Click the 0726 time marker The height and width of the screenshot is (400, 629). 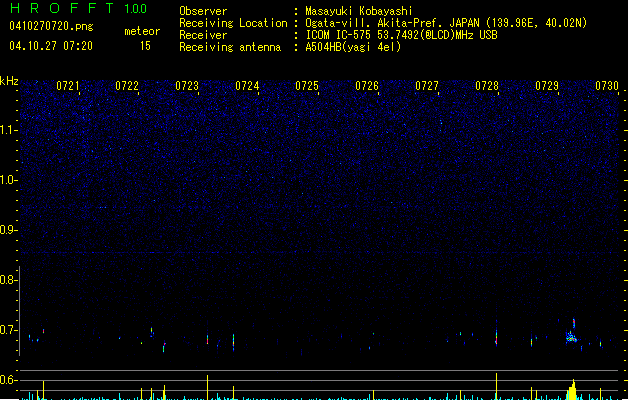(367, 86)
